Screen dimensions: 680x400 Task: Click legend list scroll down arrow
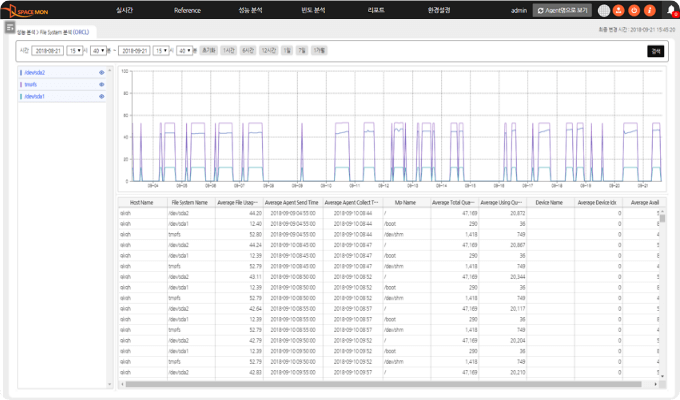109,384
